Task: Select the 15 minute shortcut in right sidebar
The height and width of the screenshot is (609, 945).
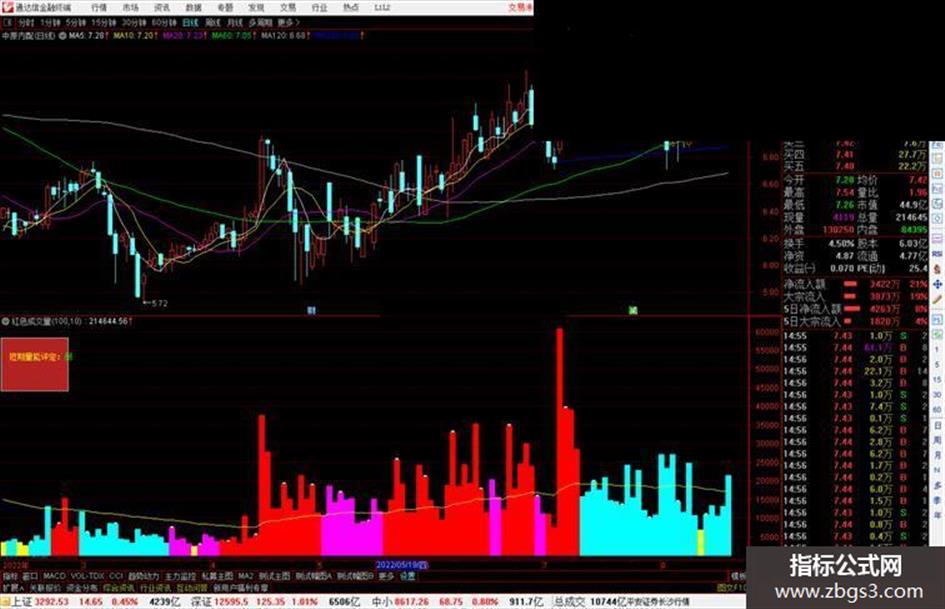Action: click(937, 380)
